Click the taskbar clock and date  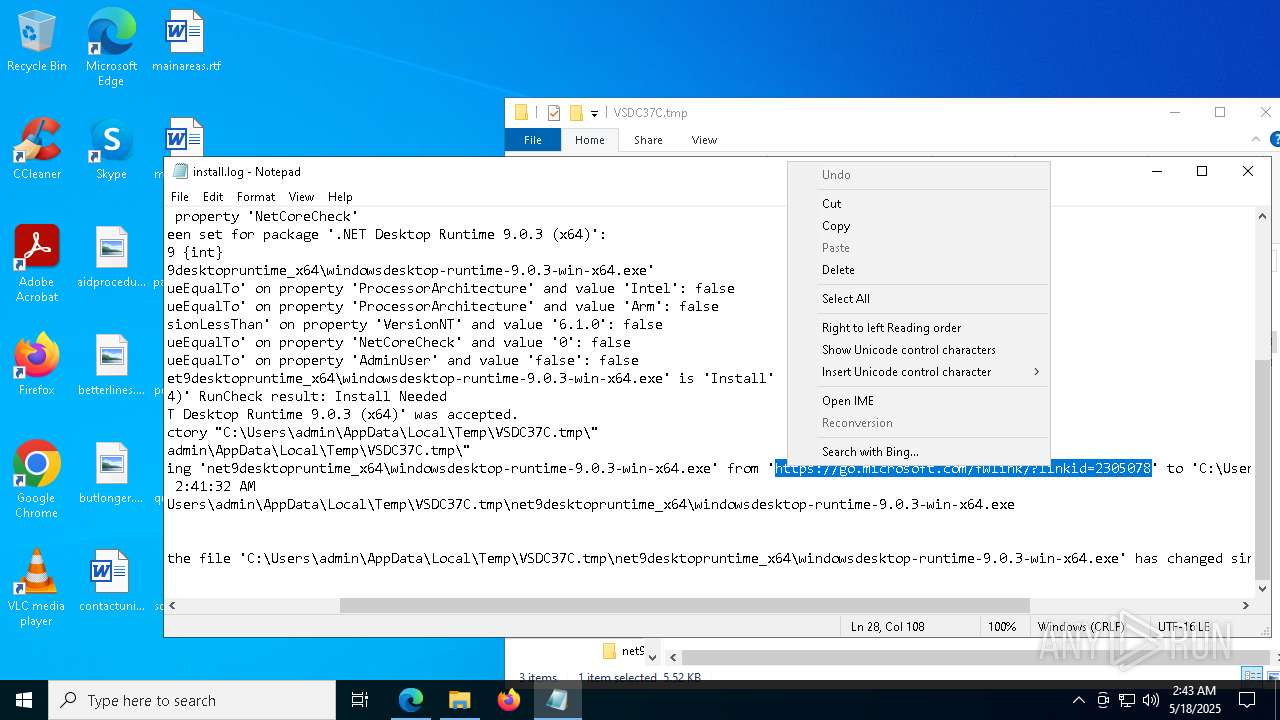pyautogui.click(x=1194, y=700)
